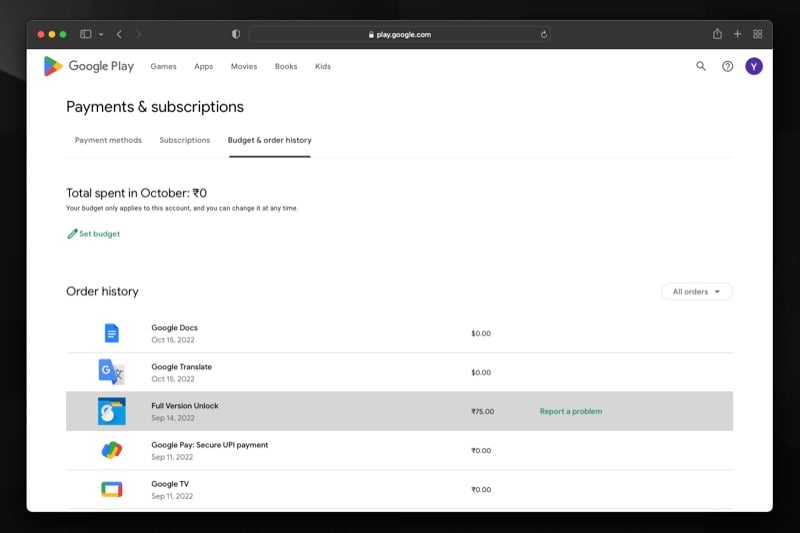Expand the All orders dropdown
This screenshot has width=800, height=533.
point(697,292)
